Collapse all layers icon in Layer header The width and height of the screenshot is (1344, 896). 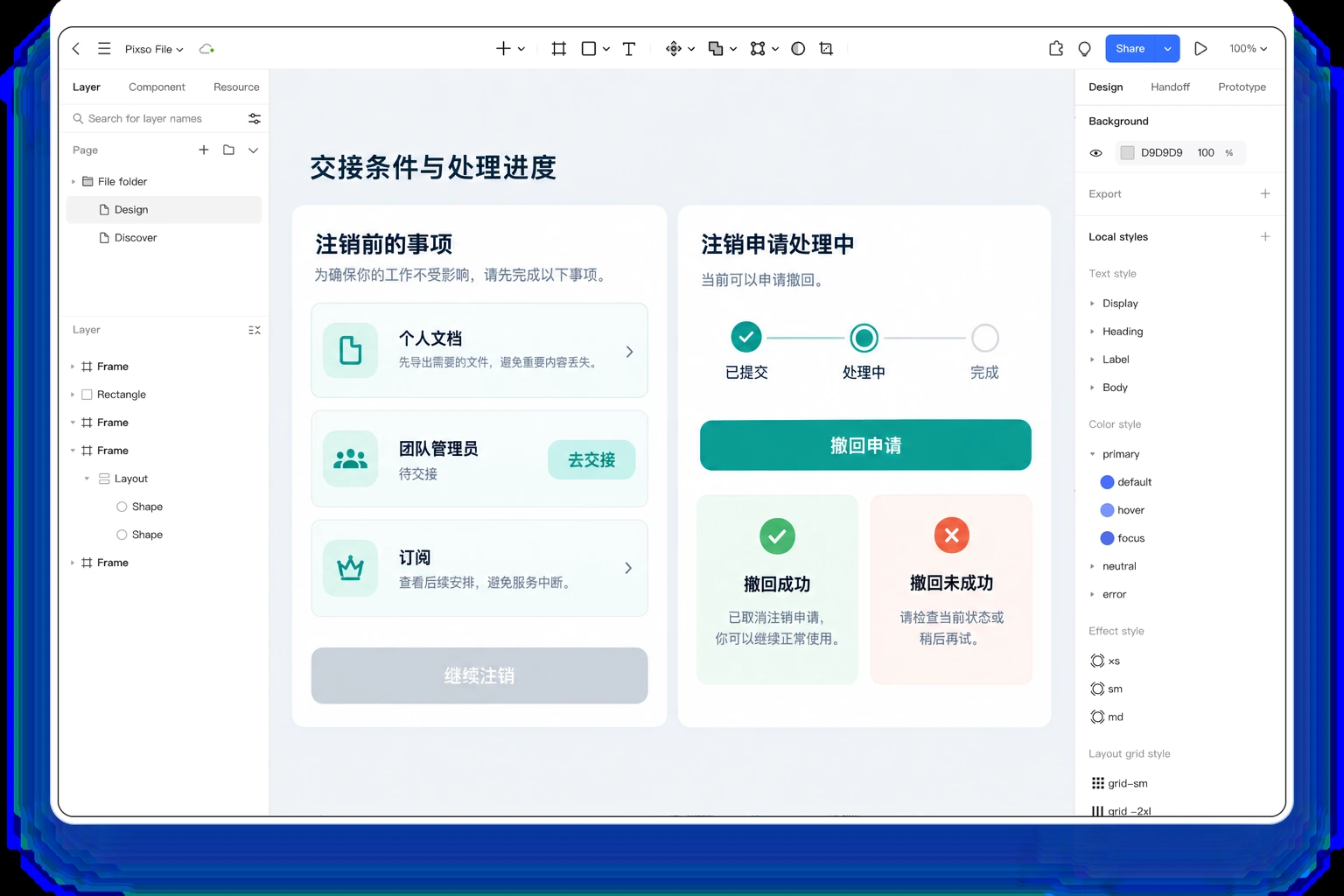(255, 330)
